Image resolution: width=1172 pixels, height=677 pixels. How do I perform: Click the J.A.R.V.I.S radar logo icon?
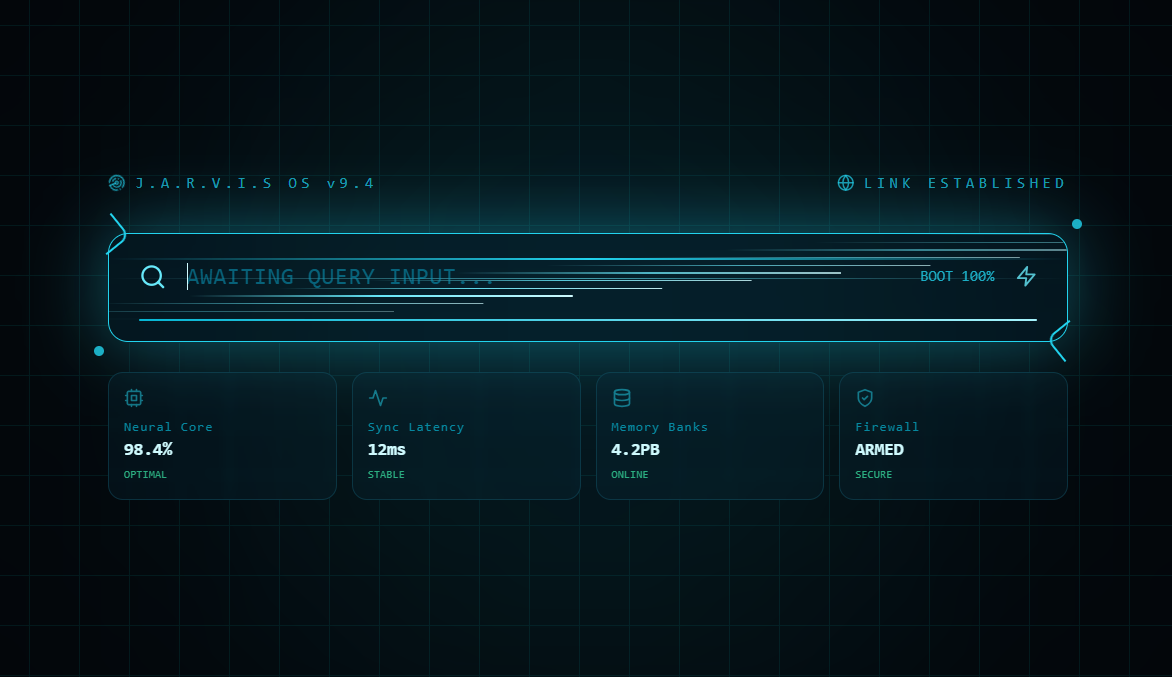click(117, 183)
